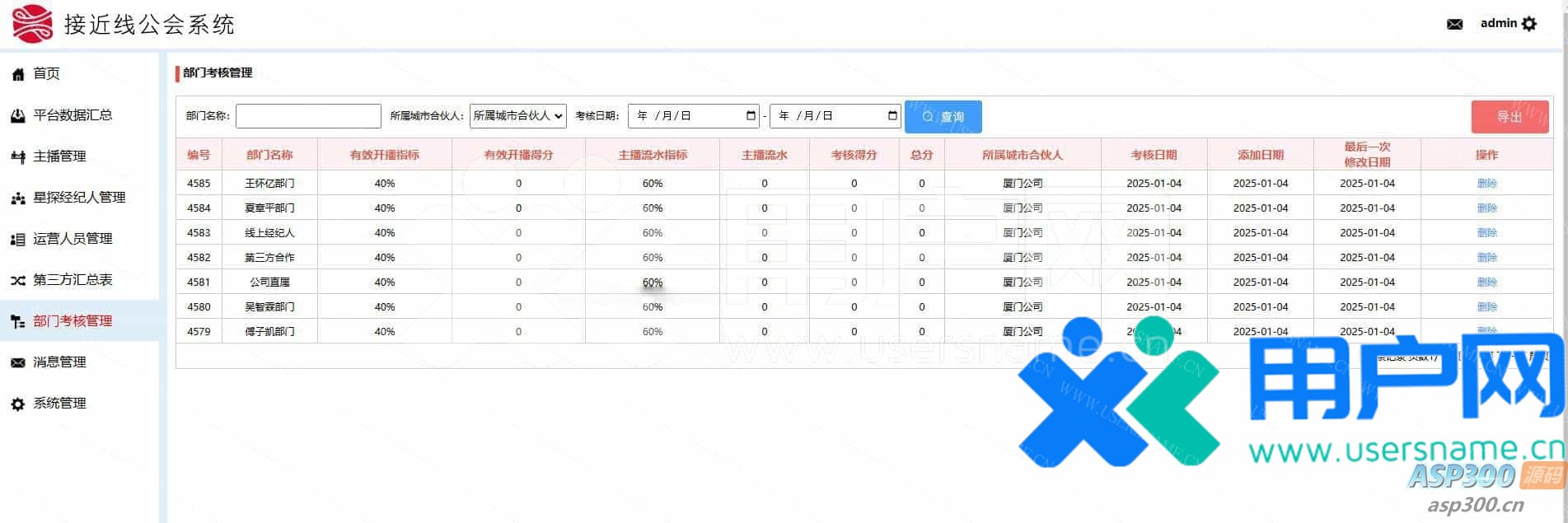Delete the 公司直属 row 4581

(1486, 283)
